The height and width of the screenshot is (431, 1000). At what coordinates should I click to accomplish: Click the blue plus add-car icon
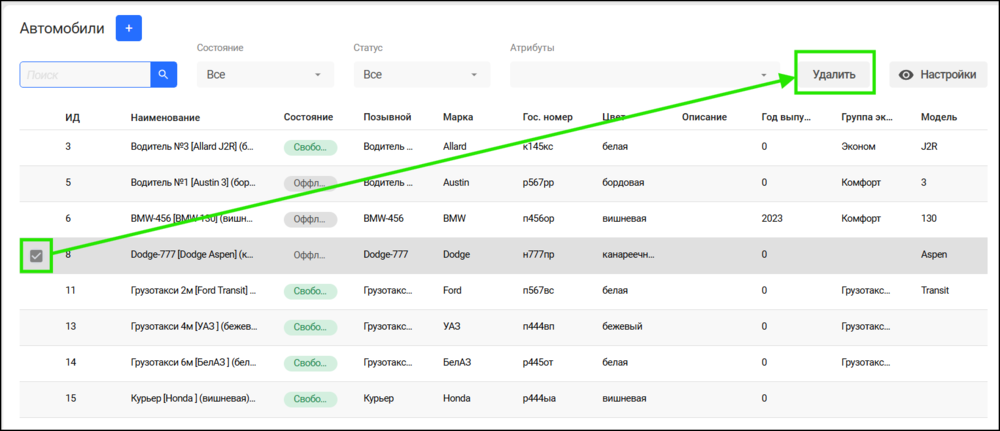click(x=128, y=28)
